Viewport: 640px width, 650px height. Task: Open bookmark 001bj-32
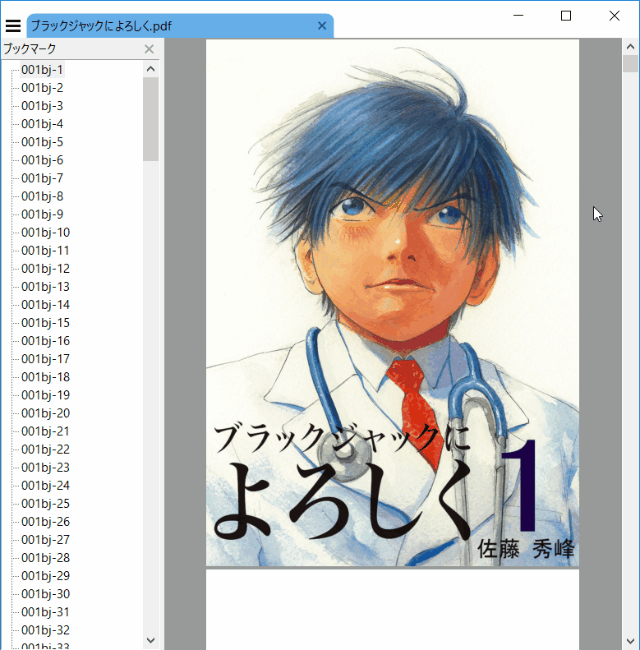(x=45, y=630)
